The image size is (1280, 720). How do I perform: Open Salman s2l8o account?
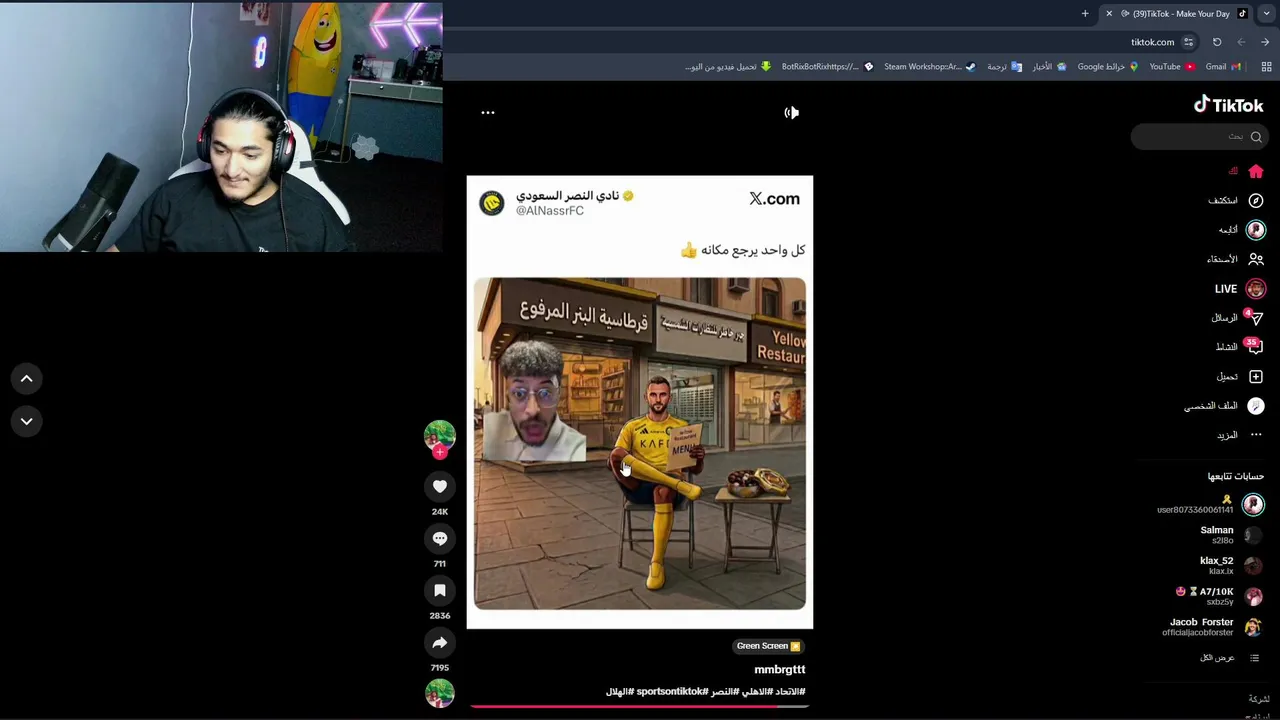[x=1230, y=535]
